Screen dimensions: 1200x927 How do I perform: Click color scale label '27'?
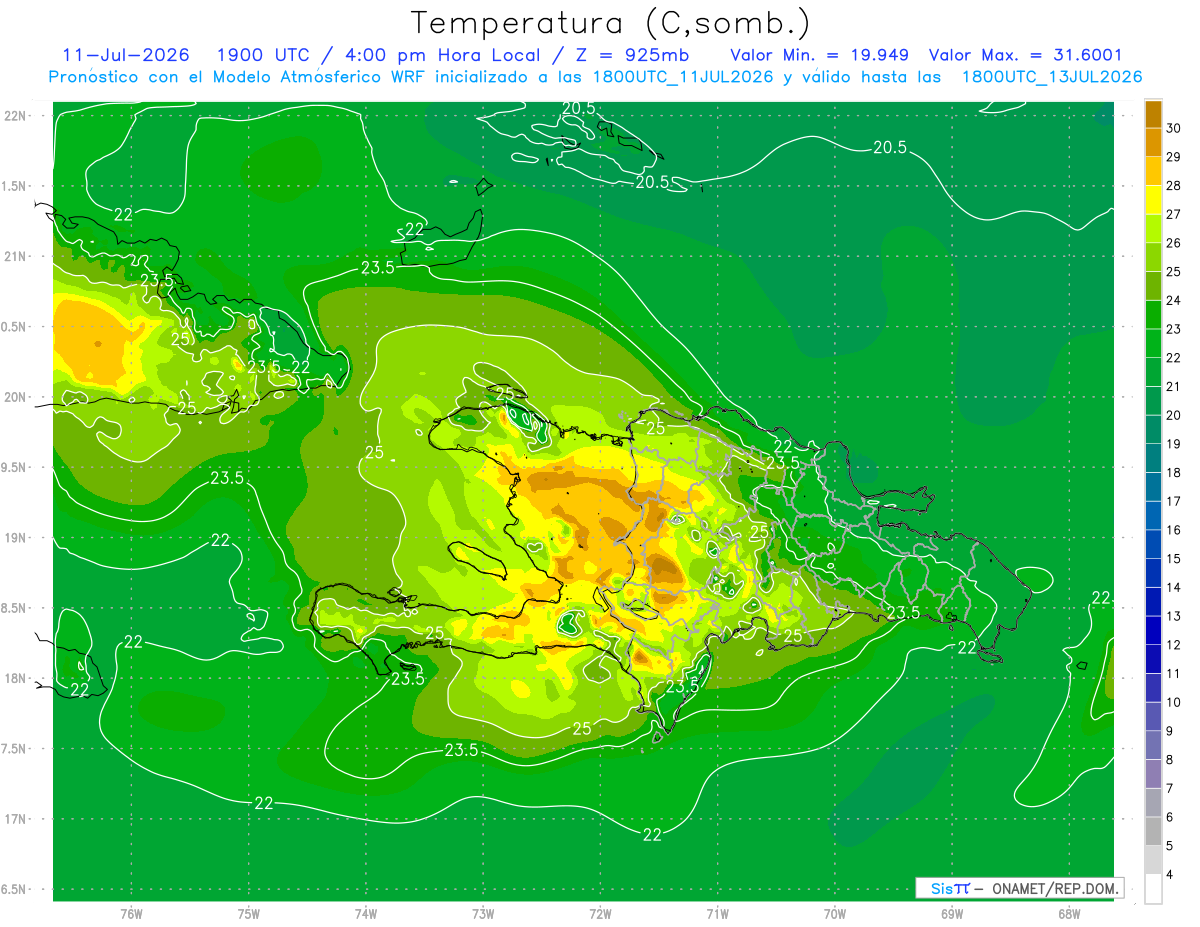tap(1175, 214)
